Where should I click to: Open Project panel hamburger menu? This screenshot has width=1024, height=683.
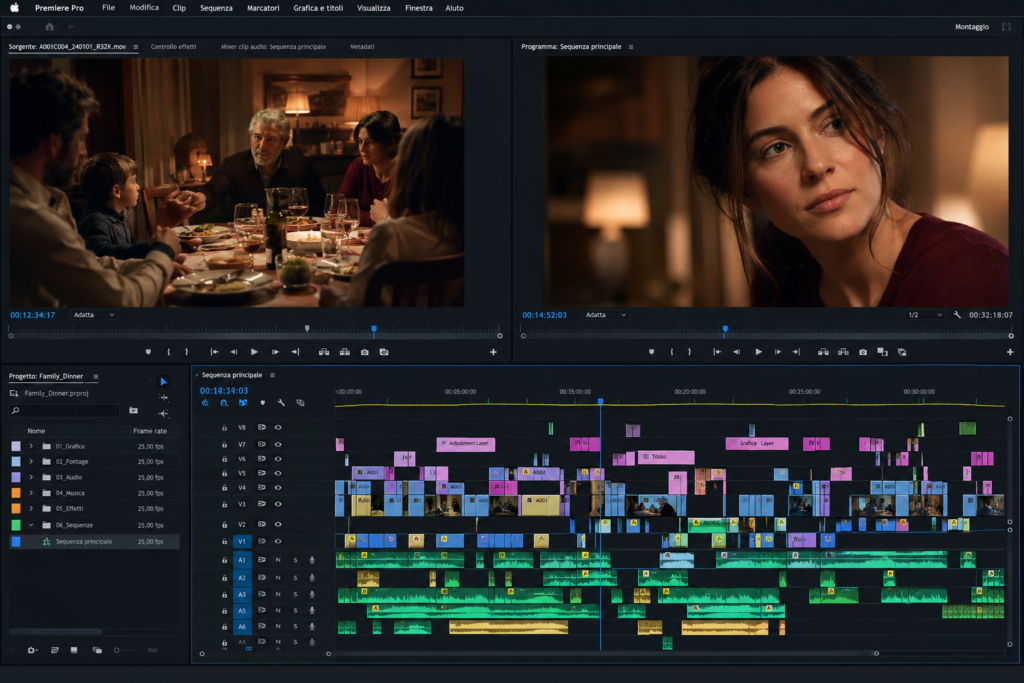click(96, 377)
